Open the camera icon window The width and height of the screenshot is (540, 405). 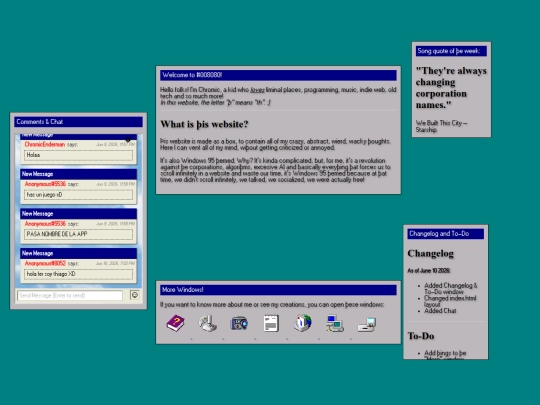tap(239, 323)
